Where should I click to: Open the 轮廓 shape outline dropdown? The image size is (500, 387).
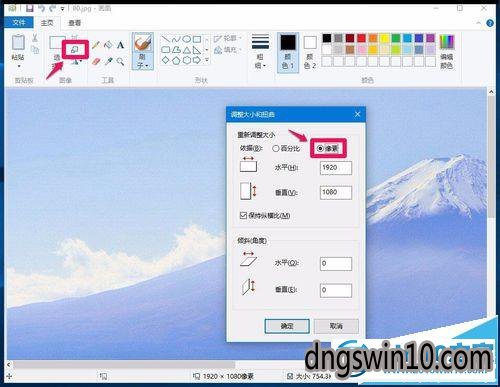228,39
